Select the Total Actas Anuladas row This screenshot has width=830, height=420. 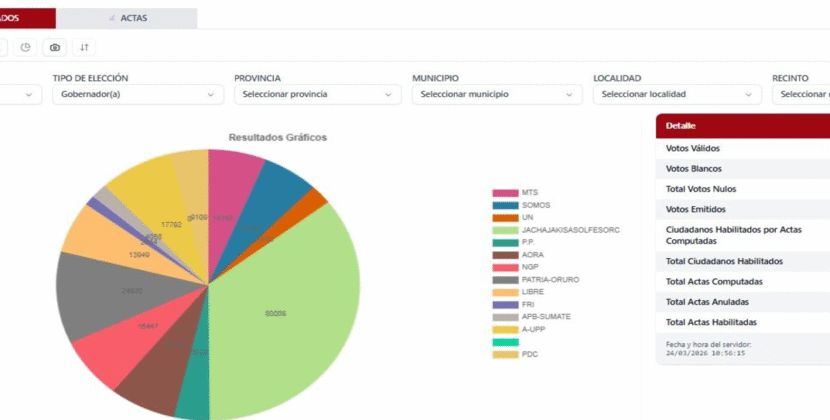pos(743,302)
